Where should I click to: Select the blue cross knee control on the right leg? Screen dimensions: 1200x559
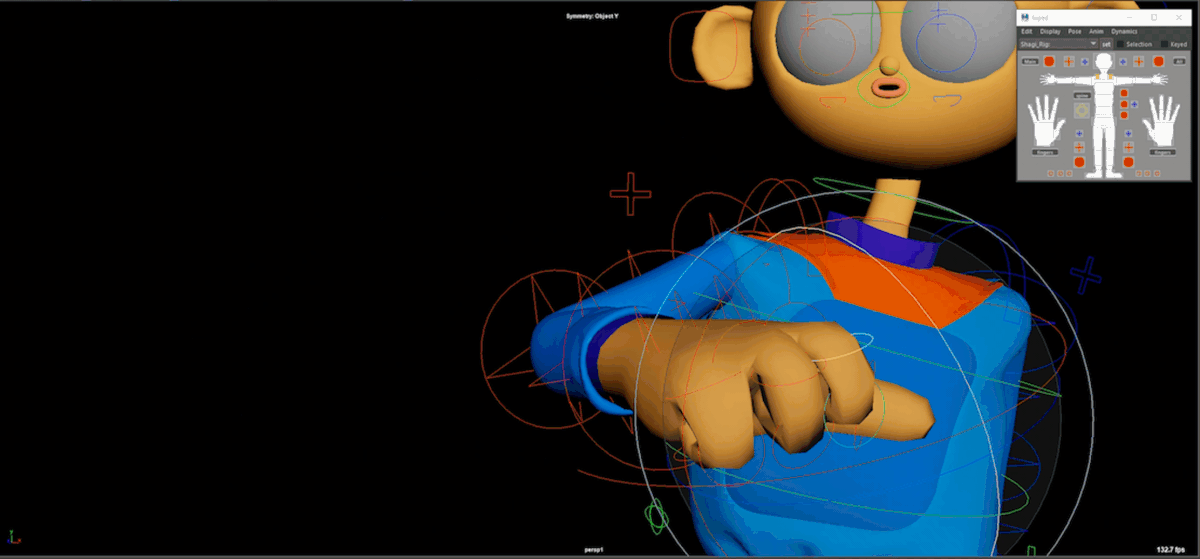(1128, 134)
